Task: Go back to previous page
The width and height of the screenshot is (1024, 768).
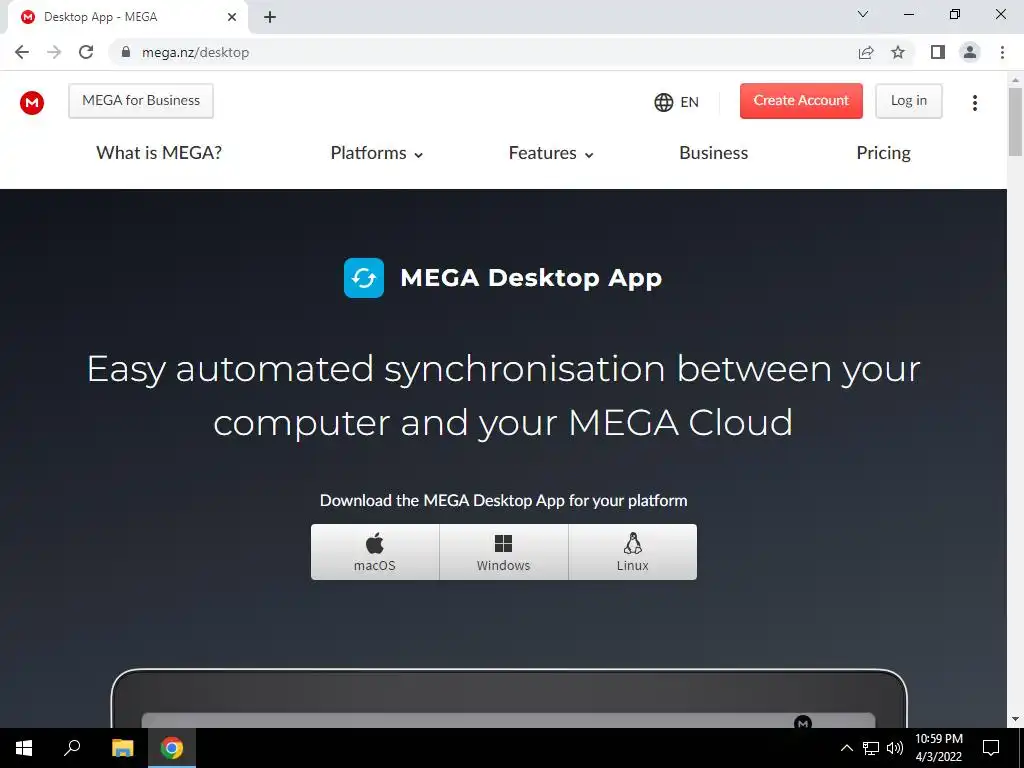Action: tap(22, 52)
